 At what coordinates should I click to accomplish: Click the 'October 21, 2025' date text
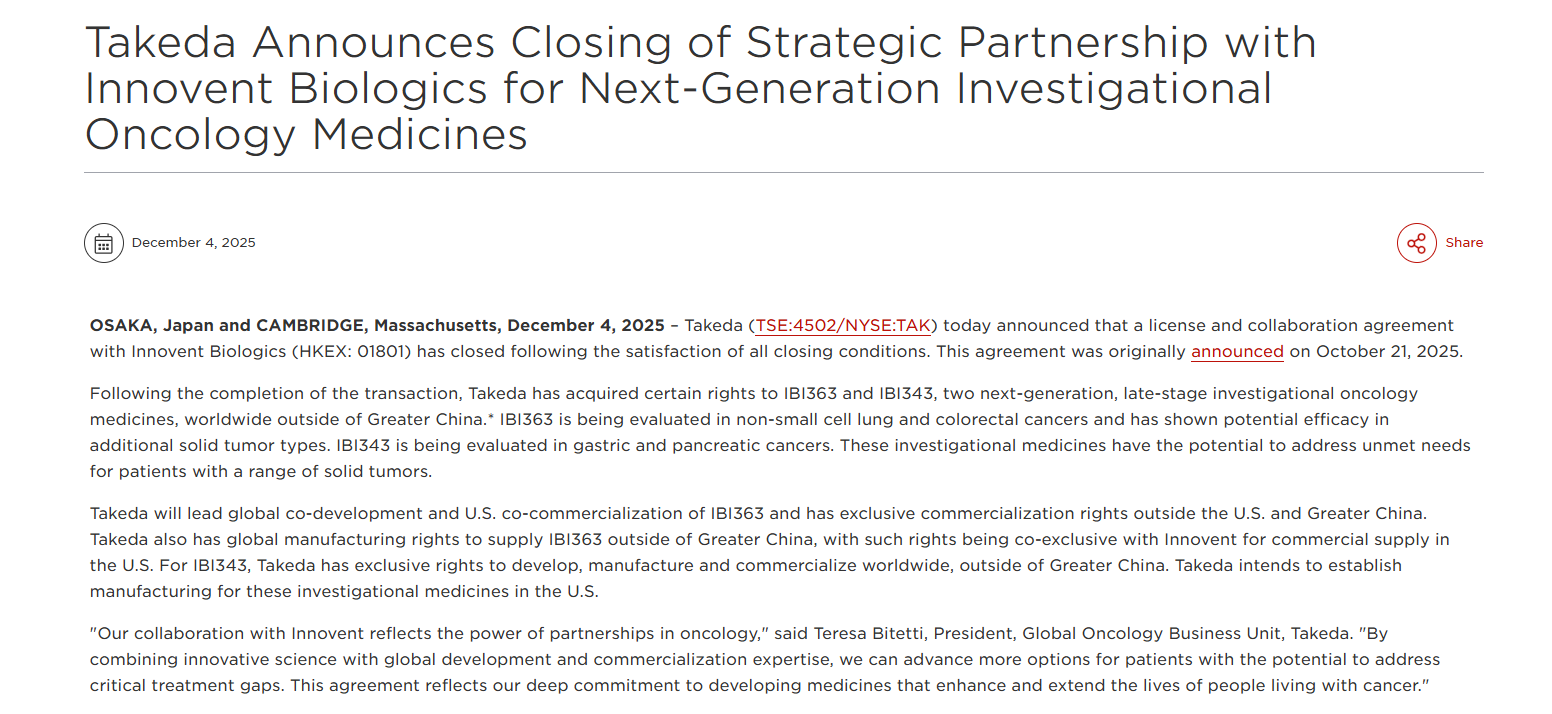coord(1388,352)
